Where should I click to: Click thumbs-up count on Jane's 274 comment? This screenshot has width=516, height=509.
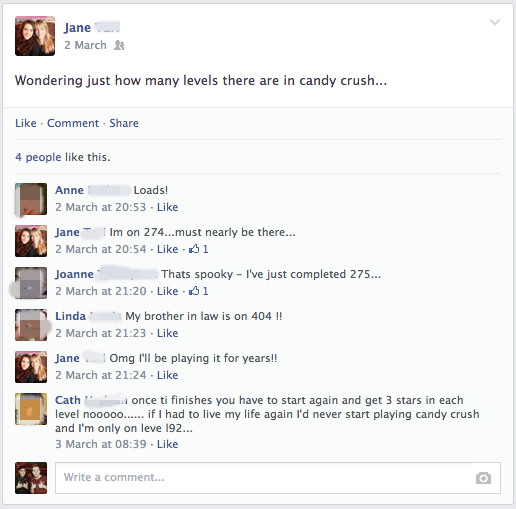coord(199,249)
